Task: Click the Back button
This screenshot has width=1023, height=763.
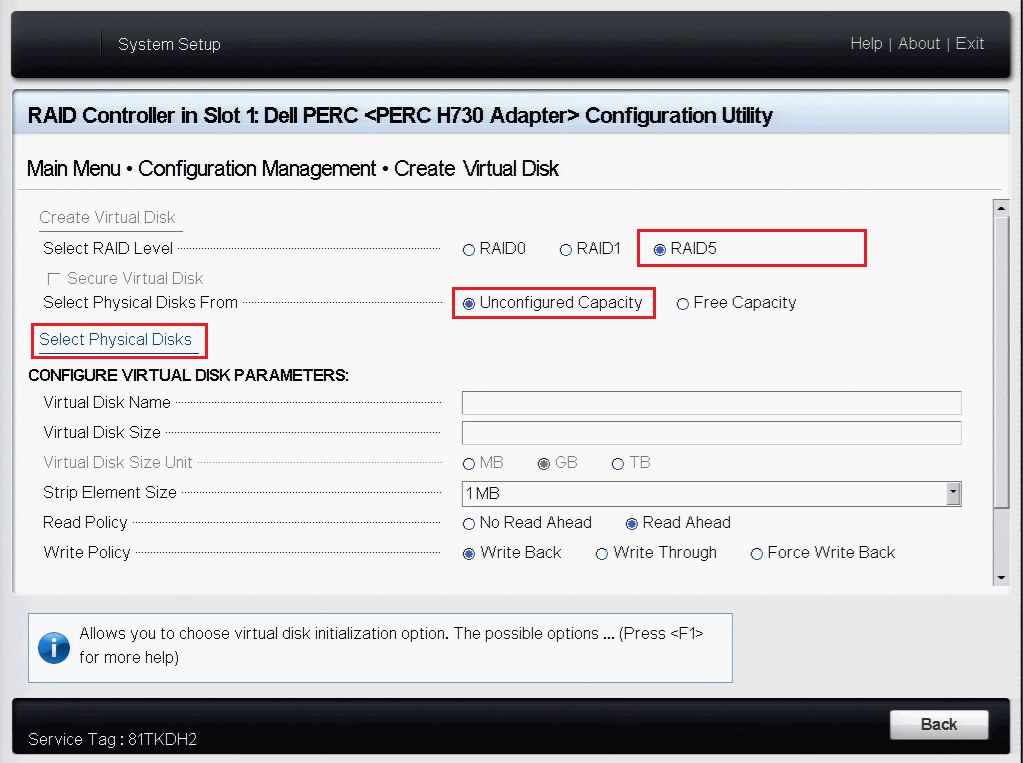Action: [938, 725]
